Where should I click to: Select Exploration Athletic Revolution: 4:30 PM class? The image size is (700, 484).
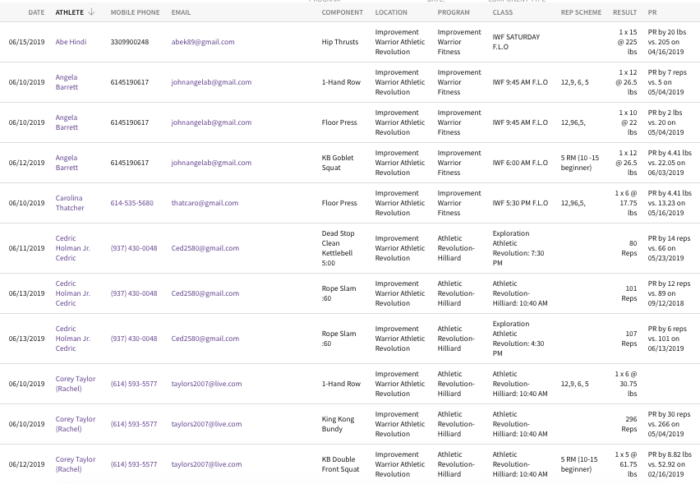pyautogui.click(x=518, y=338)
